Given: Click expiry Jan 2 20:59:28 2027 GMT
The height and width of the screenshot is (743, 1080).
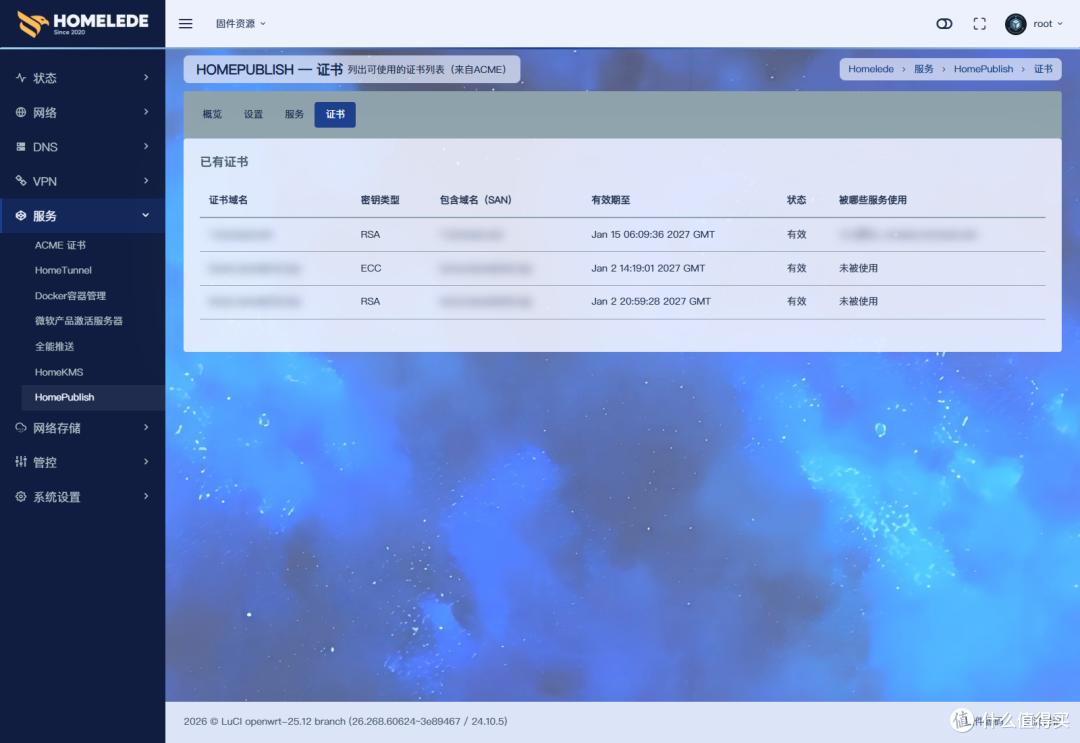Looking at the screenshot, I should (x=651, y=301).
